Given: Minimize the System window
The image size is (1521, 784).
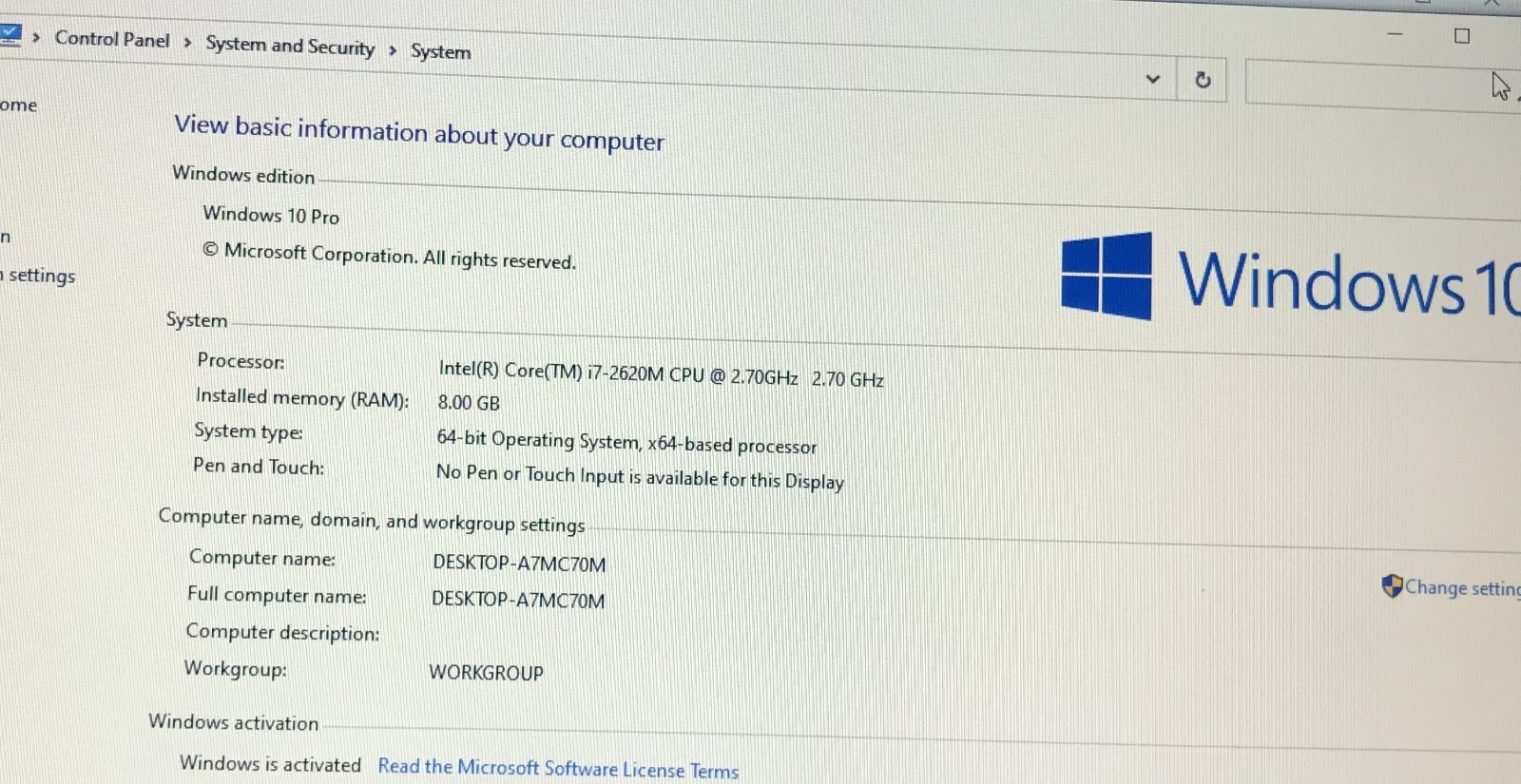Looking at the screenshot, I should (1395, 33).
